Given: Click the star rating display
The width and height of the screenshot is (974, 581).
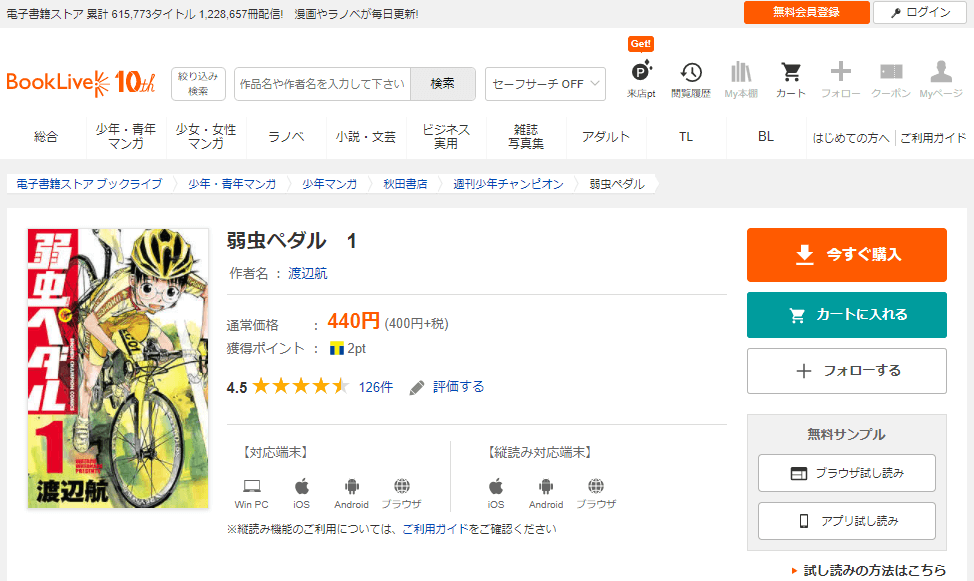Looking at the screenshot, I should click(300, 387).
